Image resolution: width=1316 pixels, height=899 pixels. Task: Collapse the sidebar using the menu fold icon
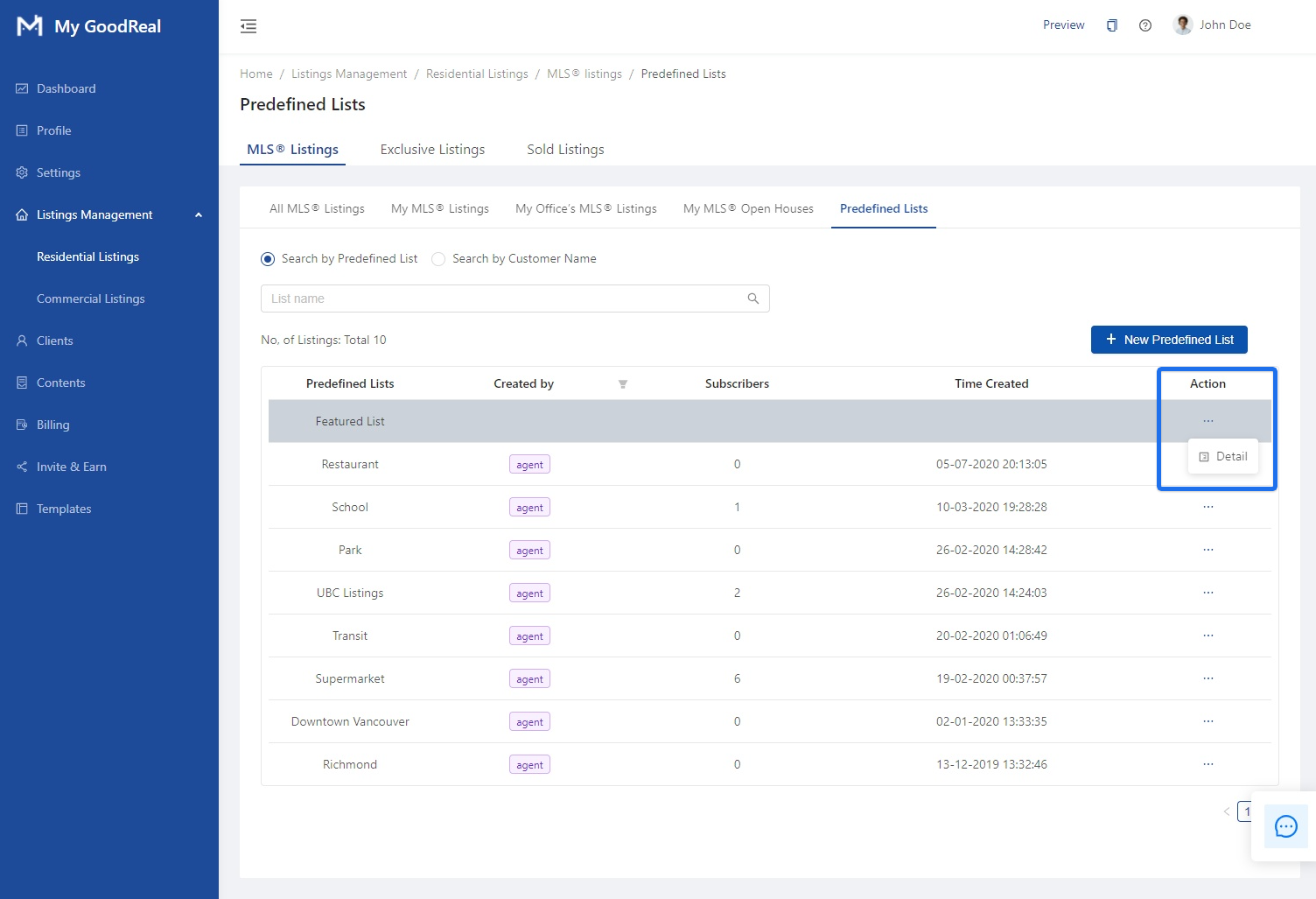pos(248,26)
